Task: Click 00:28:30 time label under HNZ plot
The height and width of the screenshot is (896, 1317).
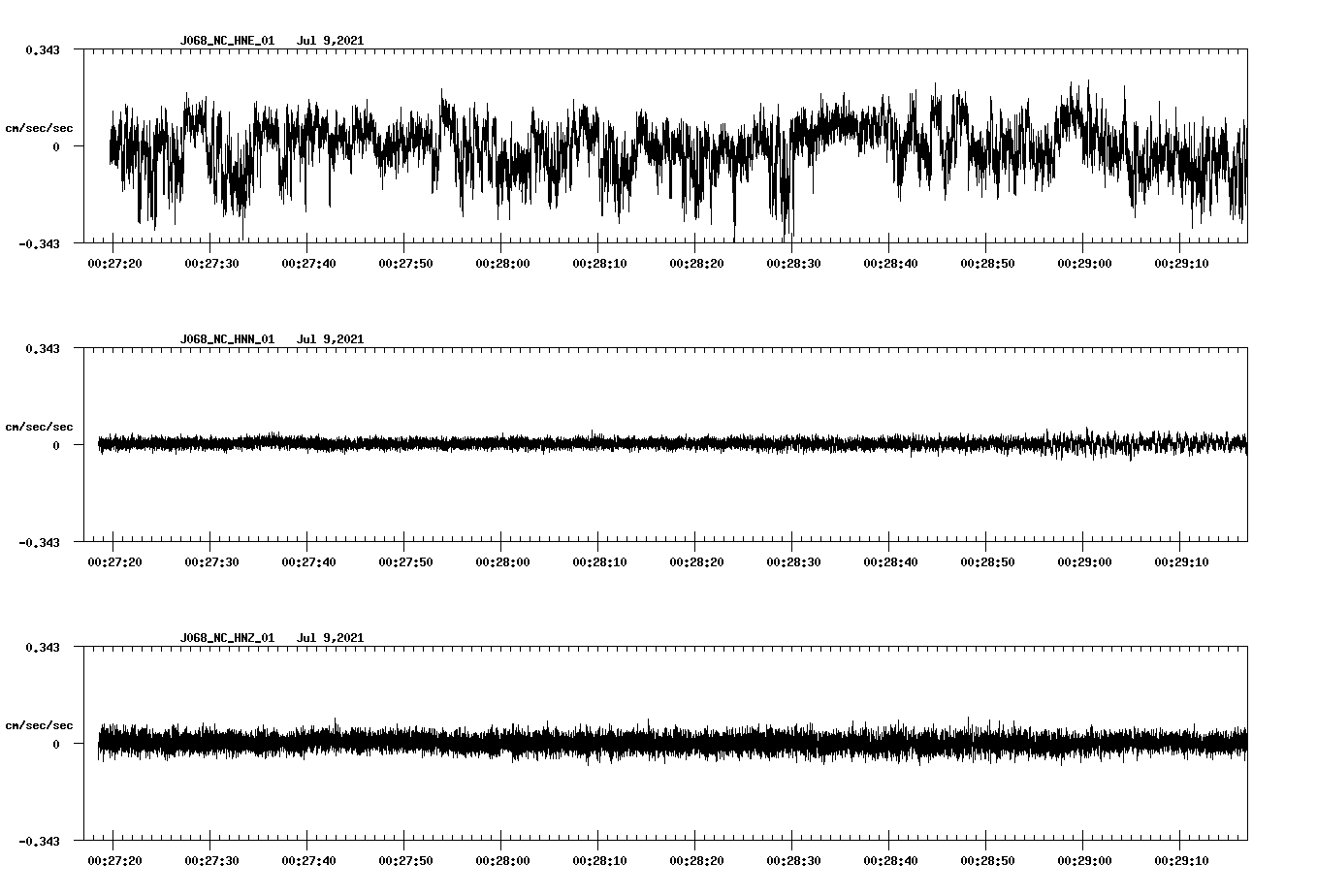Action: coord(793,860)
